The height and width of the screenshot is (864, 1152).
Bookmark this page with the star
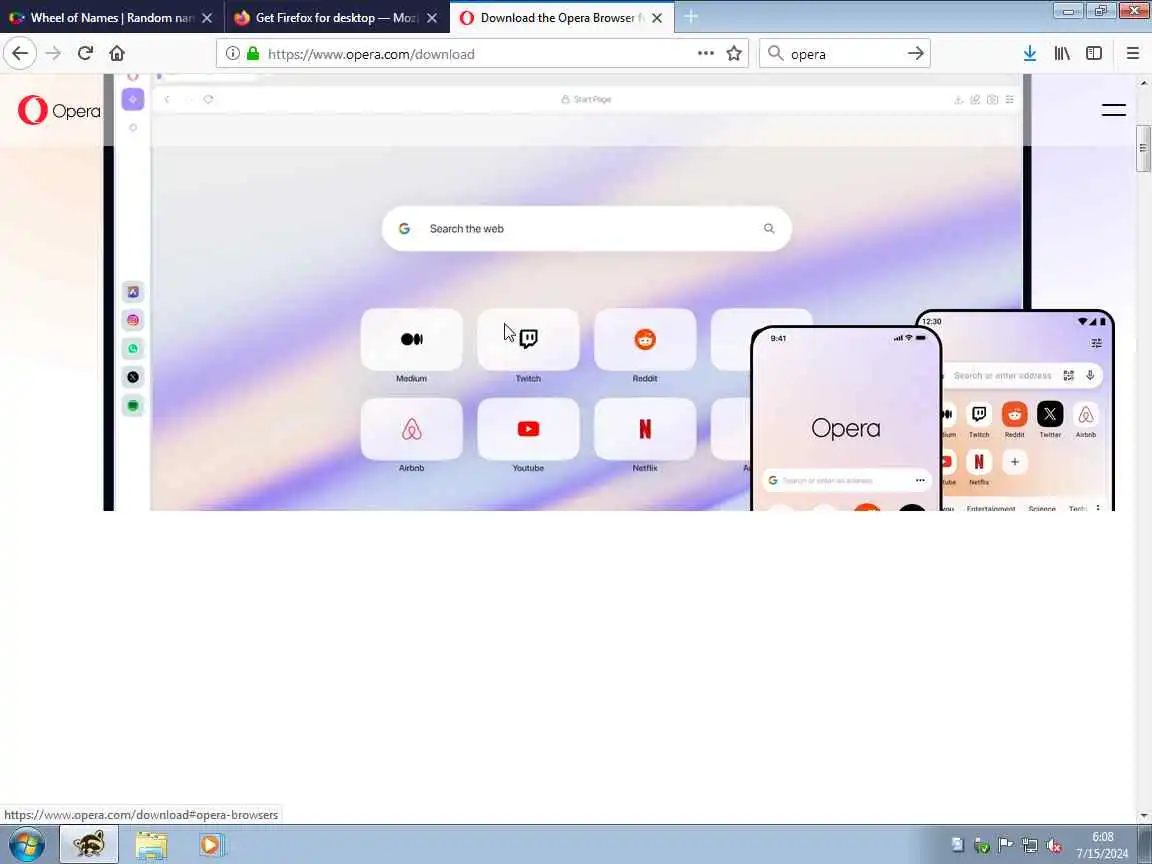click(x=733, y=54)
